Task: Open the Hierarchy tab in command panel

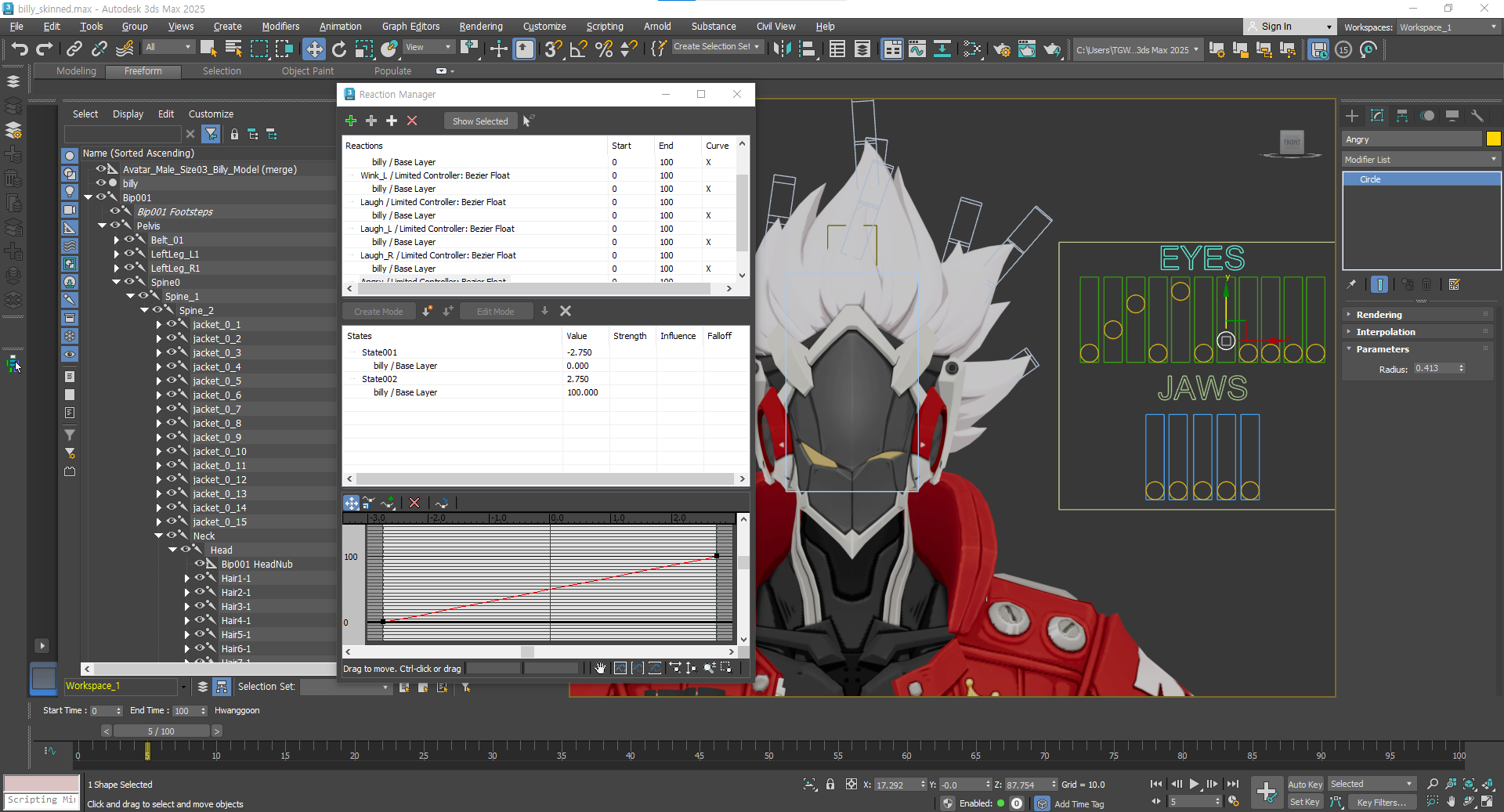Action: (x=1402, y=116)
